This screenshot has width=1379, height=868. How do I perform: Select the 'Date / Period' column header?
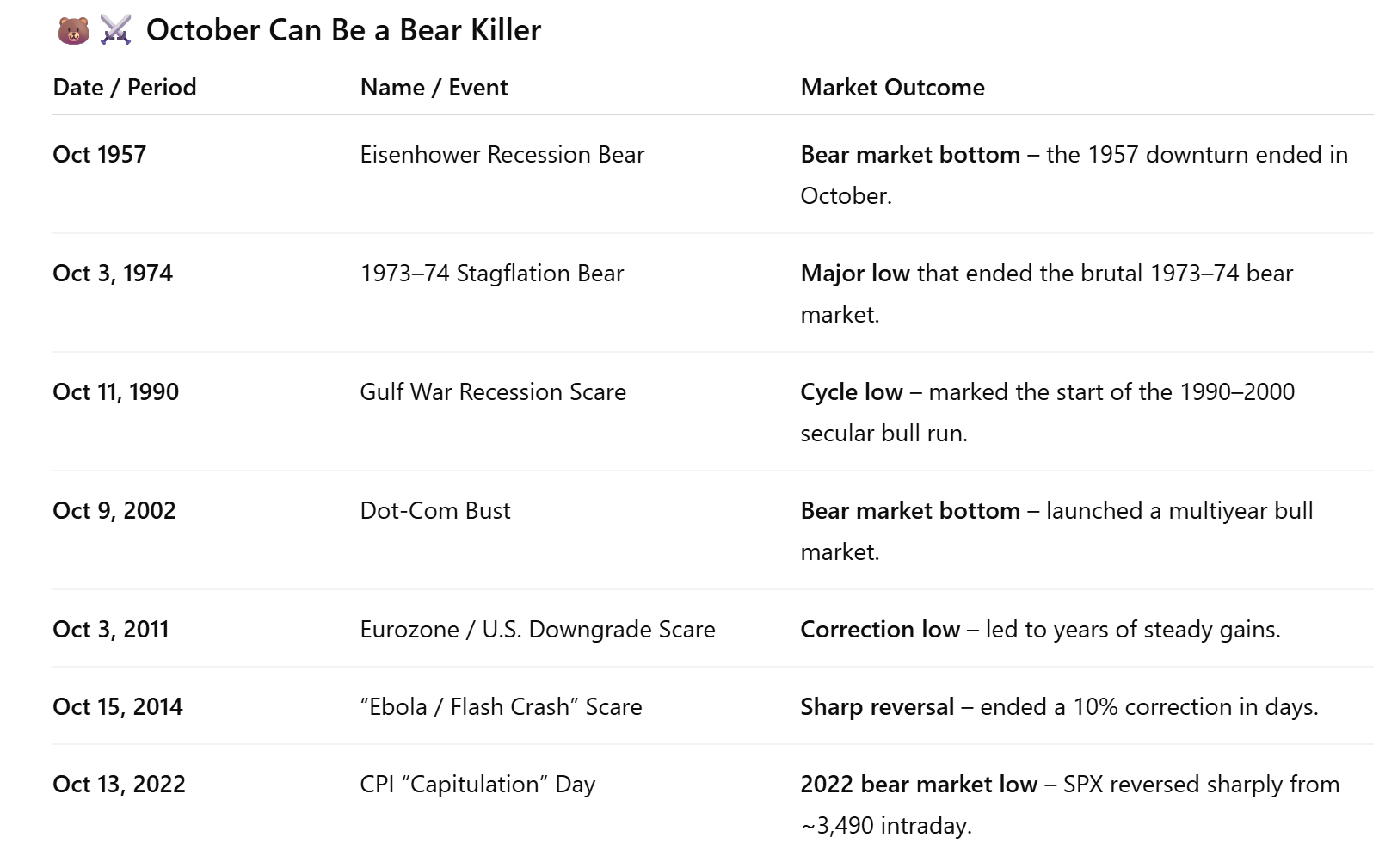(125, 87)
